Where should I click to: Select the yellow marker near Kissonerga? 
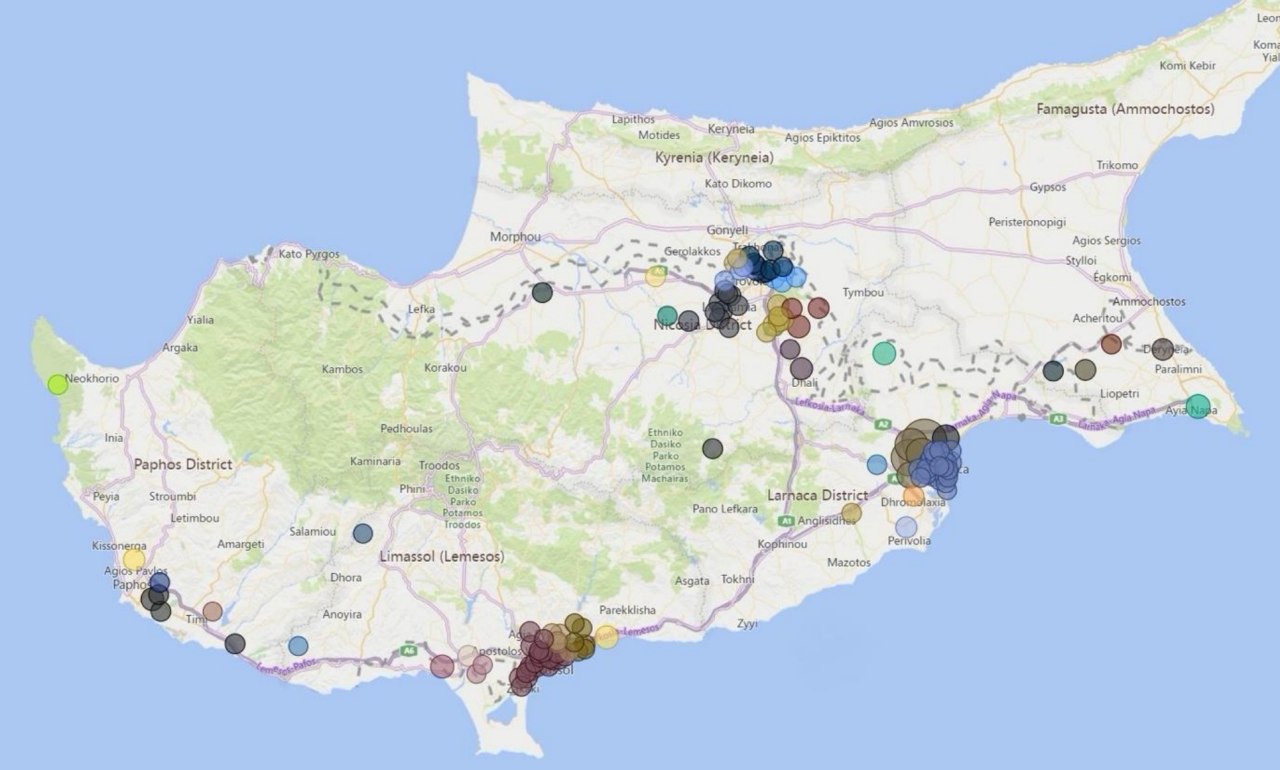134,559
